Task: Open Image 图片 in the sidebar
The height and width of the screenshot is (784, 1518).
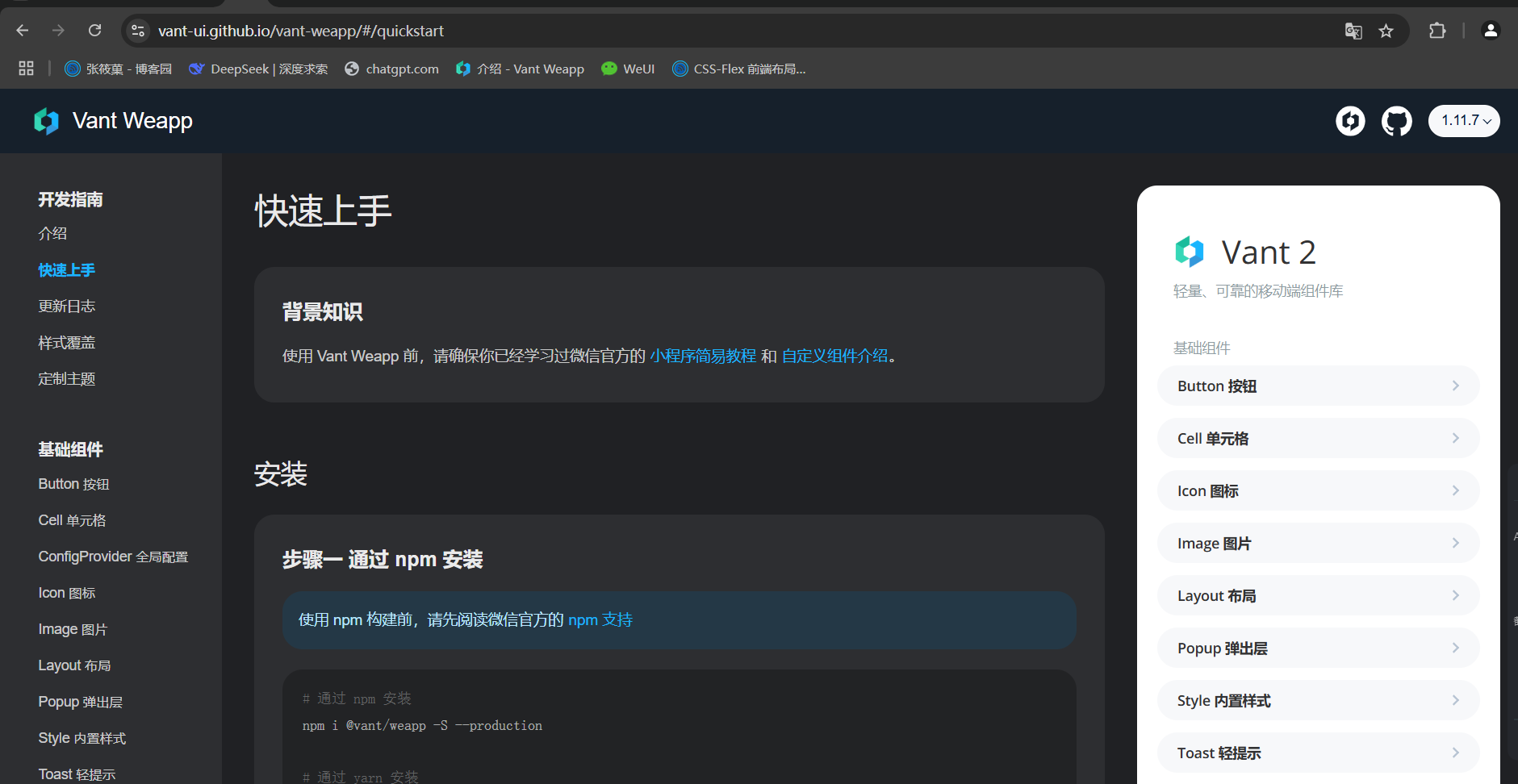Action: [x=73, y=629]
